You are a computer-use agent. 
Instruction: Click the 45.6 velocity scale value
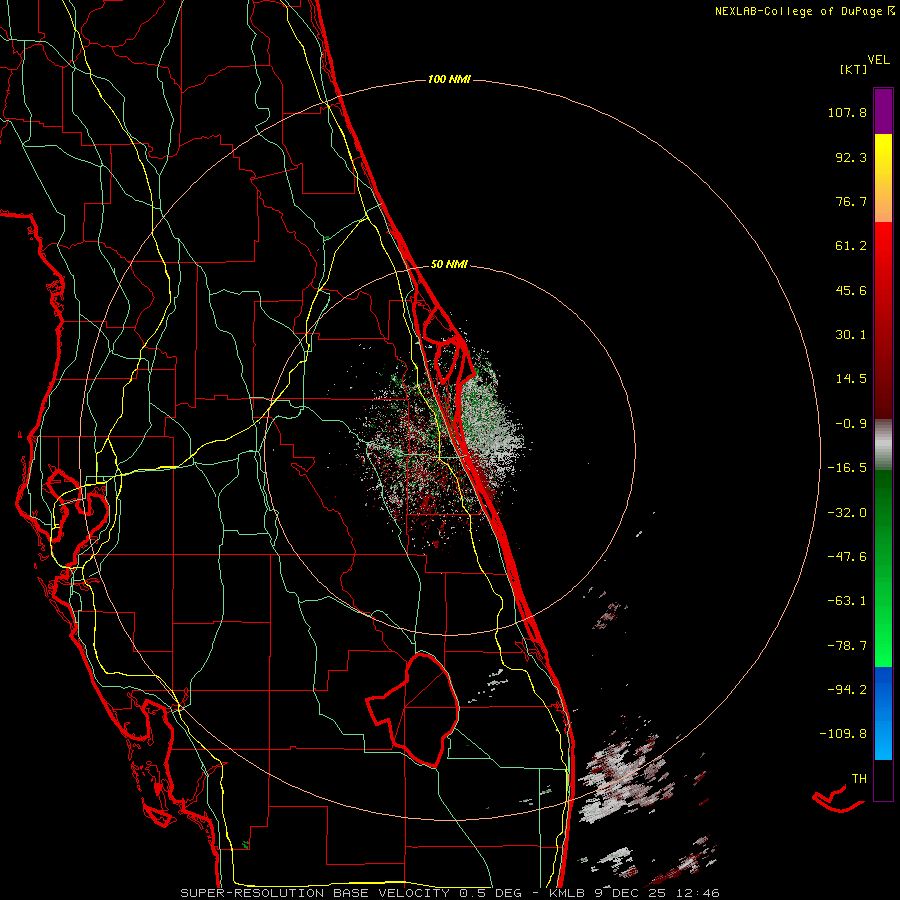tap(851, 290)
